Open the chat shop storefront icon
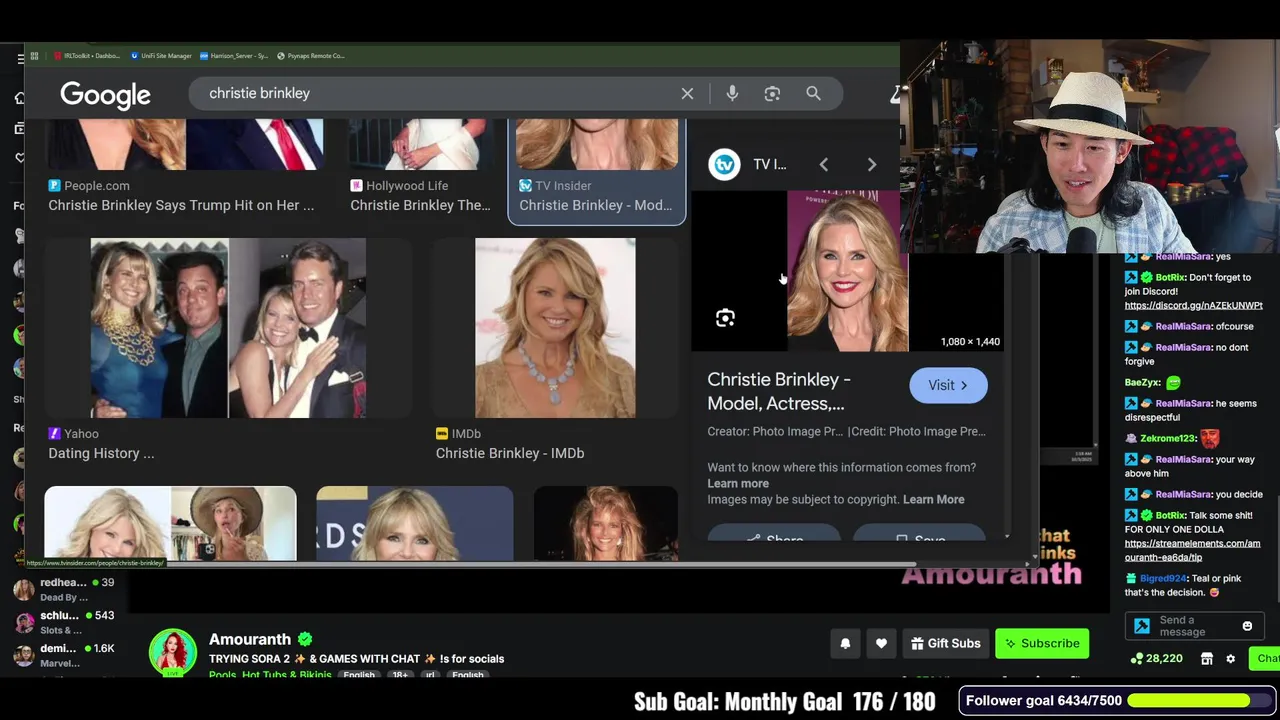1280x720 pixels. tap(1207, 659)
